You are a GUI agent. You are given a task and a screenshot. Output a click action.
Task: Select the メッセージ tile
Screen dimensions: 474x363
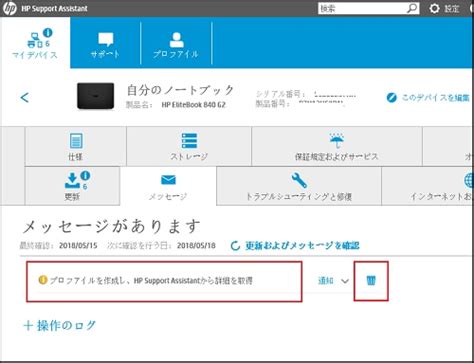(x=168, y=186)
